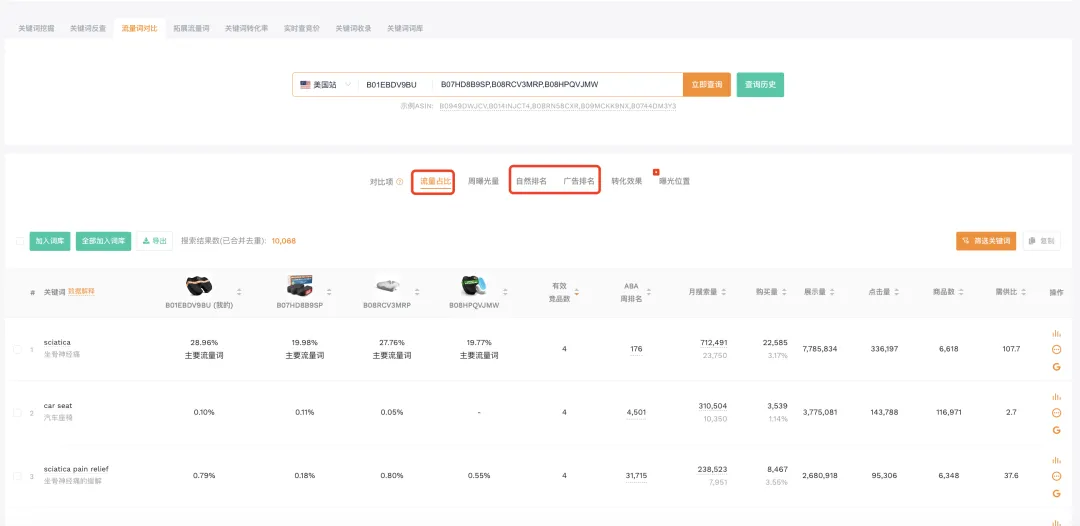Open bar chart icon in car seat row
1080x526 pixels.
coord(1056,396)
